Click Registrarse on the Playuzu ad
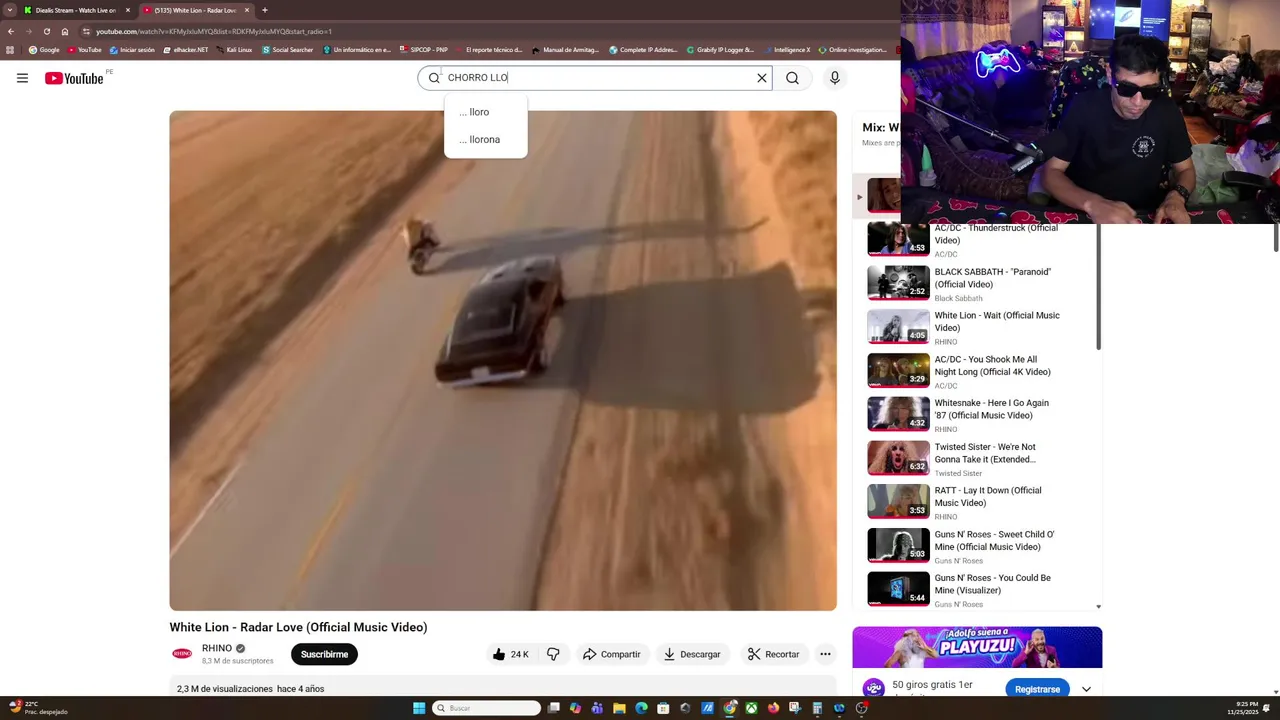 (1037, 689)
